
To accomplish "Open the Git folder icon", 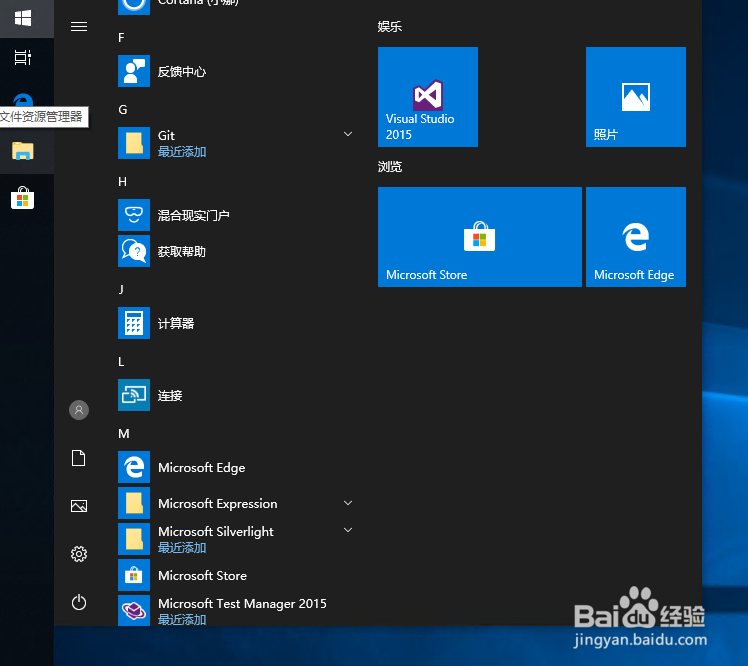I will (134, 143).
